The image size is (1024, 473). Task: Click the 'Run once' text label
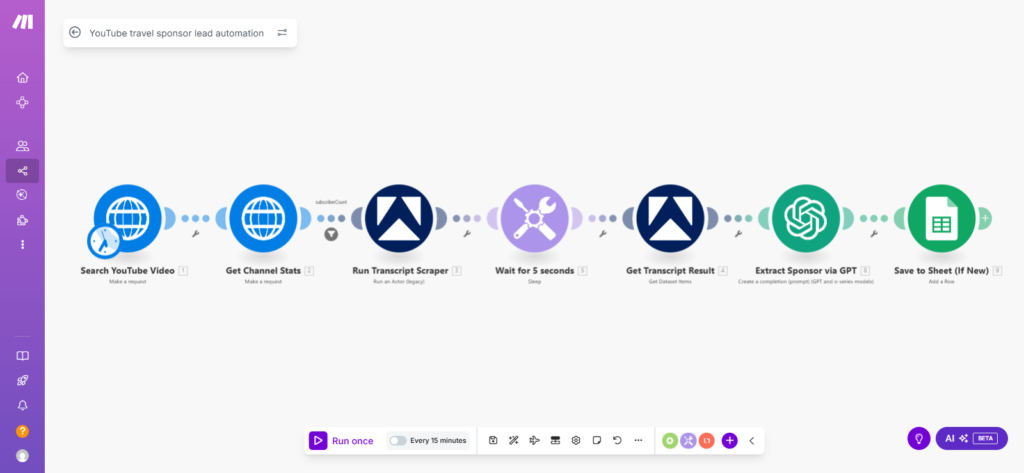pyautogui.click(x=353, y=441)
